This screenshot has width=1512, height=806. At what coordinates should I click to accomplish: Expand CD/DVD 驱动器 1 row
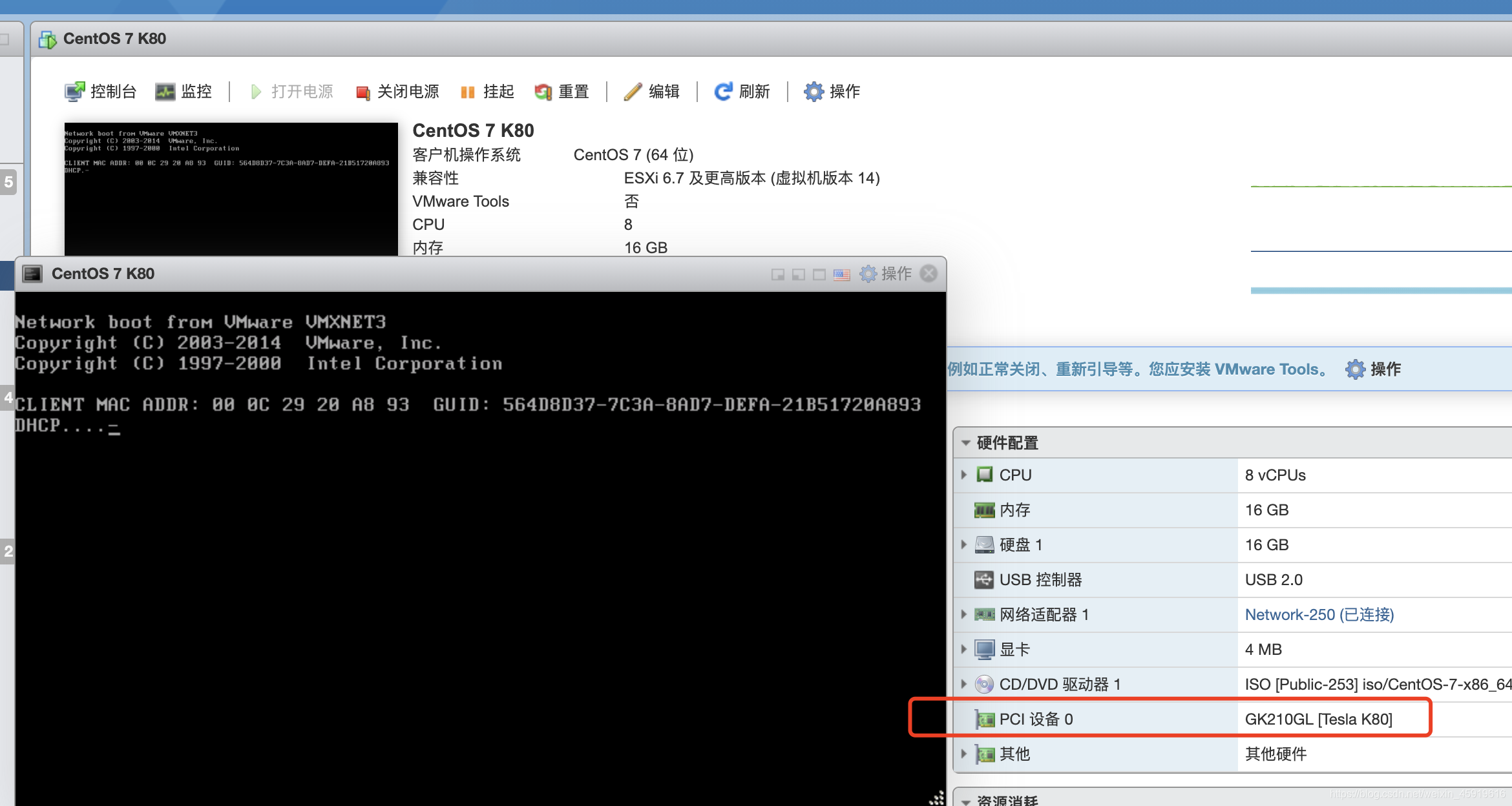click(x=964, y=684)
